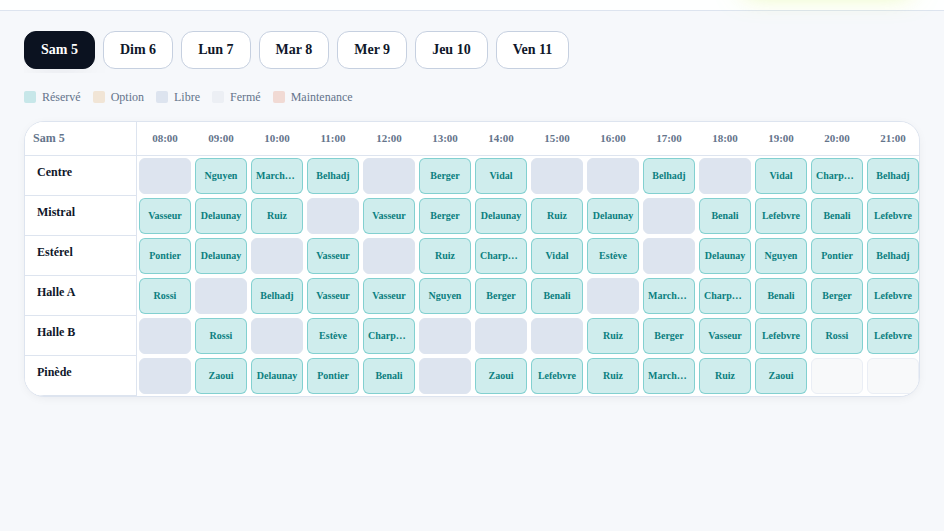The width and height of the screenshot is (944, 531).
Task: Open Benali booking on Mistral at 18:00
Action: click(725, 216)
